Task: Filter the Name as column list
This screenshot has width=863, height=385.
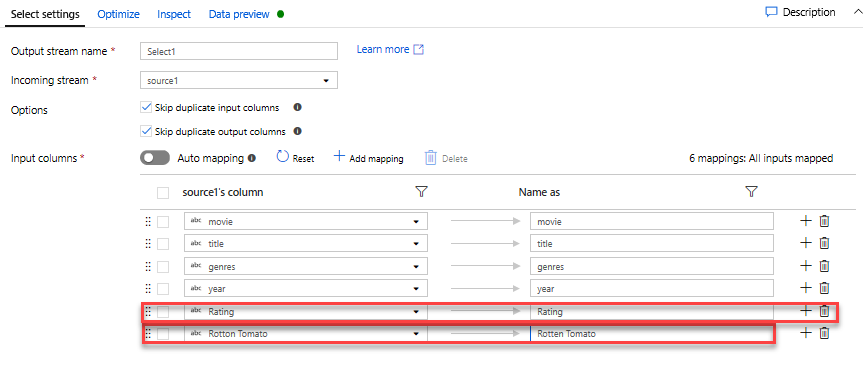Action: pyautogui.click(x=751, y=191)
